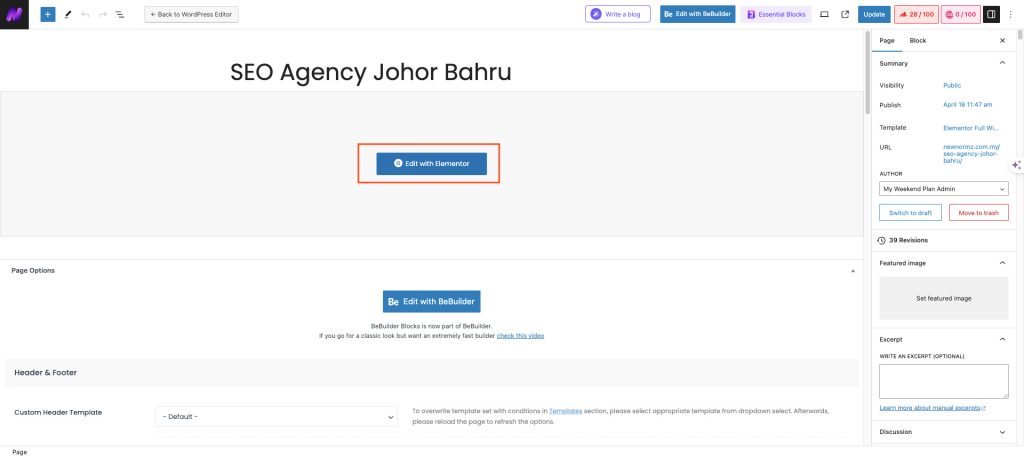The width and height of the screenshot is (1024, 458).
Task: Click the block inserter plus icon
Action: [47, 15]
